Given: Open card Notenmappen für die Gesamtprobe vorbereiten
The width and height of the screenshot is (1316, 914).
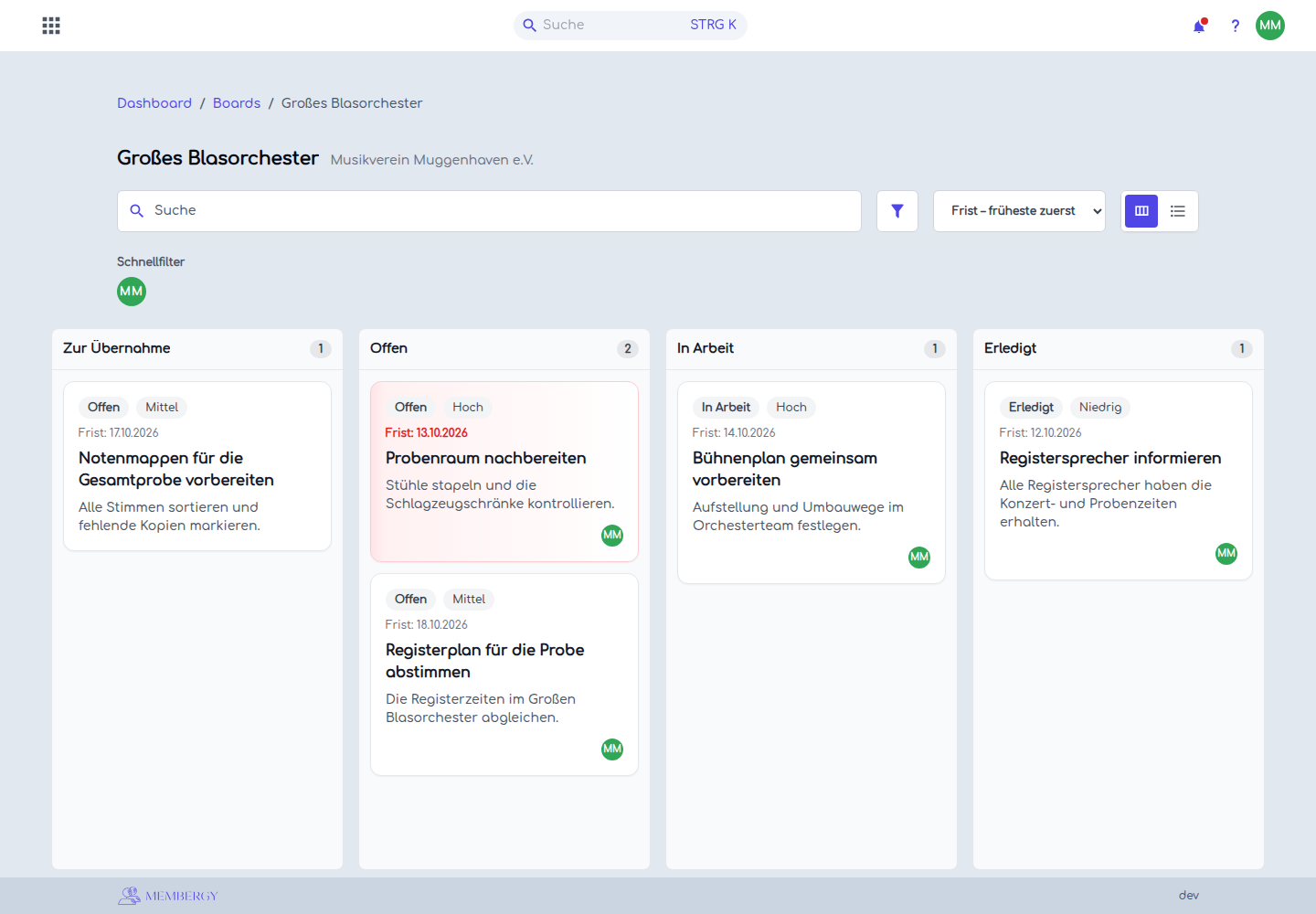Looking at the screenshot, I should click(x=197, y=466).
